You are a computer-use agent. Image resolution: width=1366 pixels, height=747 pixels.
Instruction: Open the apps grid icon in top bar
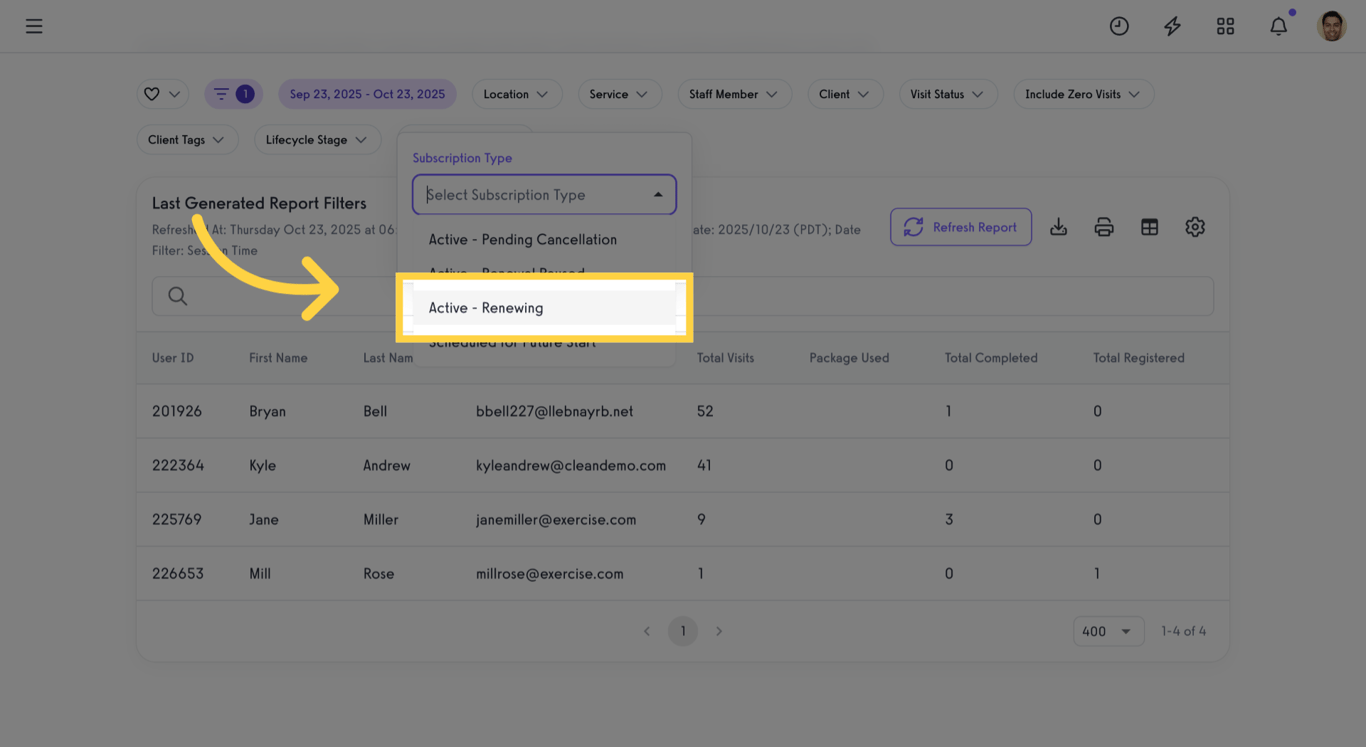1225,26
